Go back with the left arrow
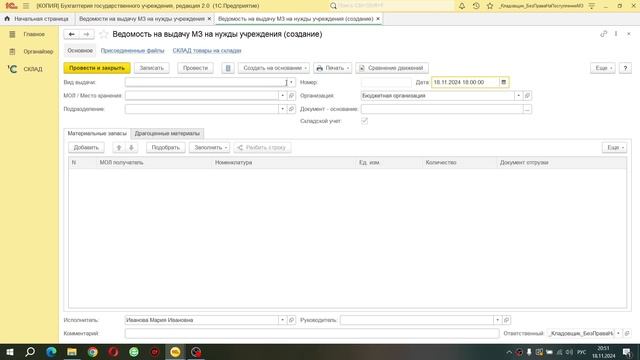The height and width of the screenshot is (360, 640). (71, 34)
